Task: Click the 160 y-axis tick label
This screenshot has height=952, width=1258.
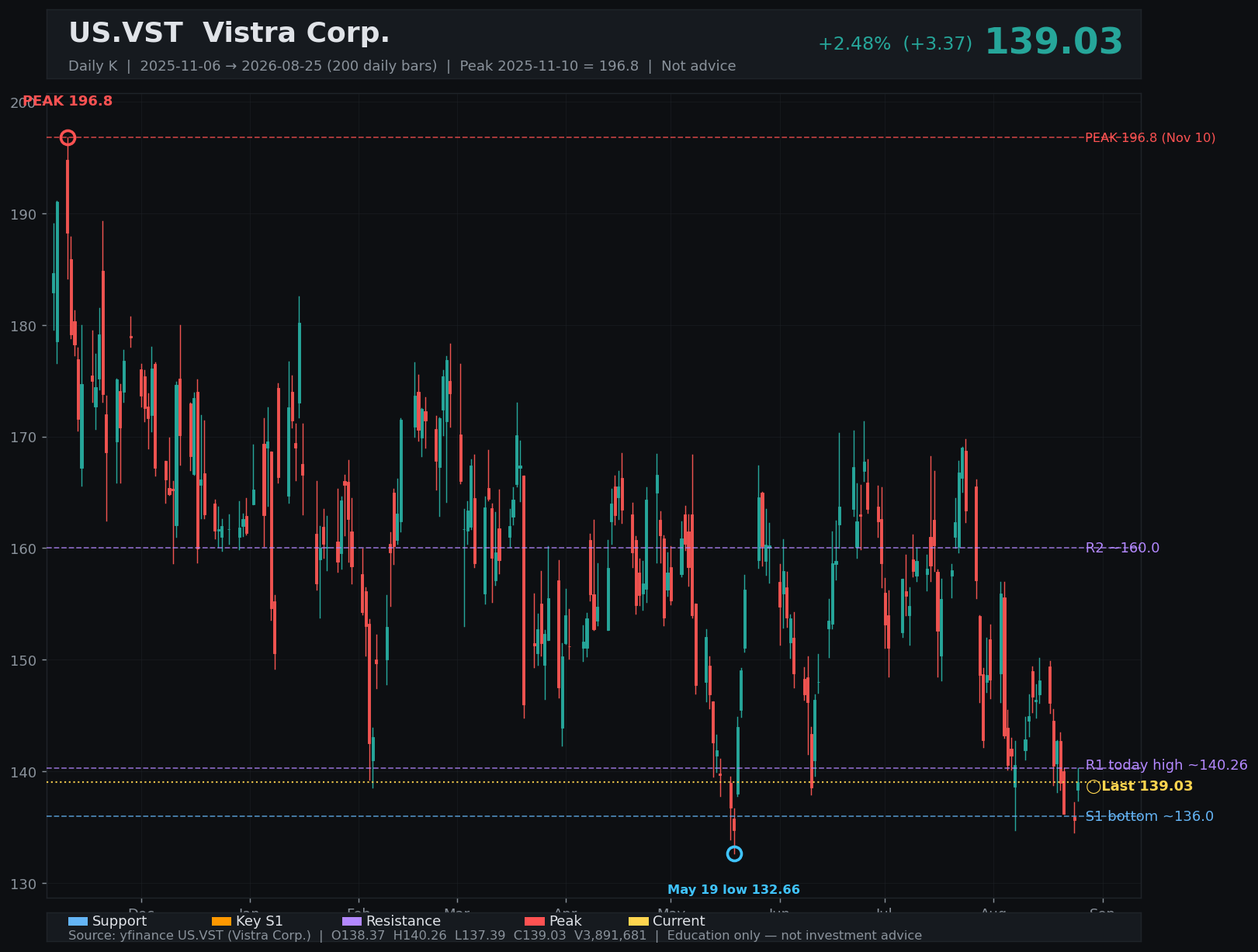Action: [23, 549]
